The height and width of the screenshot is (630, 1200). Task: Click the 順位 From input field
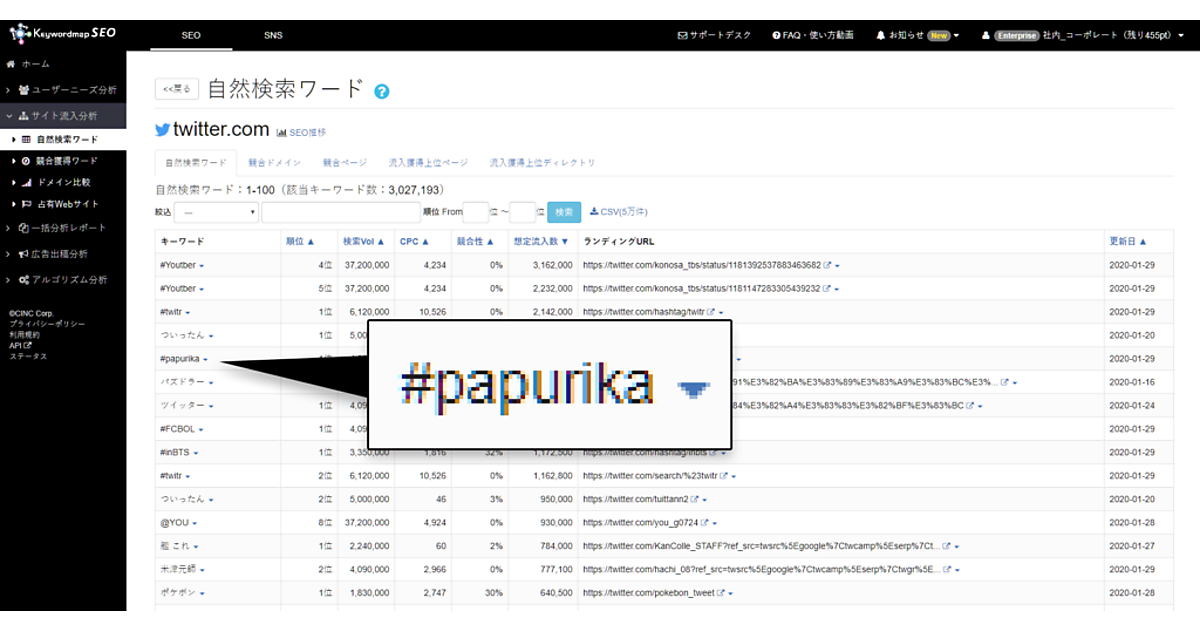coord(476,212)
